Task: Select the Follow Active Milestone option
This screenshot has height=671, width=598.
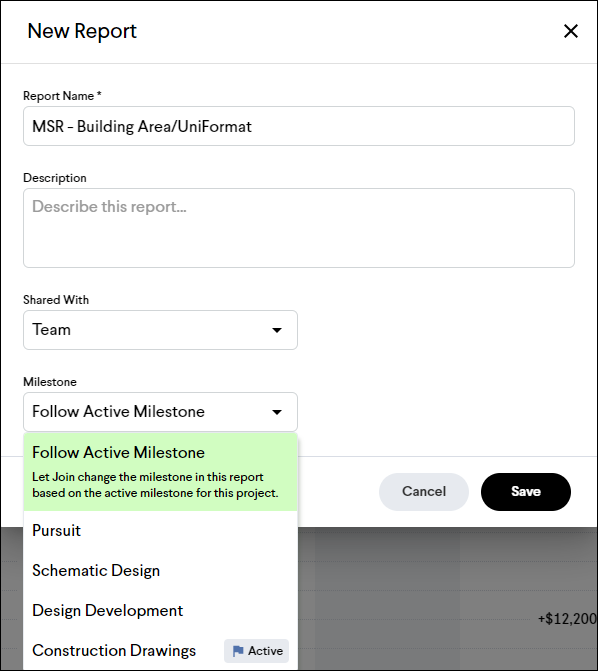Action: coord(161,472)
